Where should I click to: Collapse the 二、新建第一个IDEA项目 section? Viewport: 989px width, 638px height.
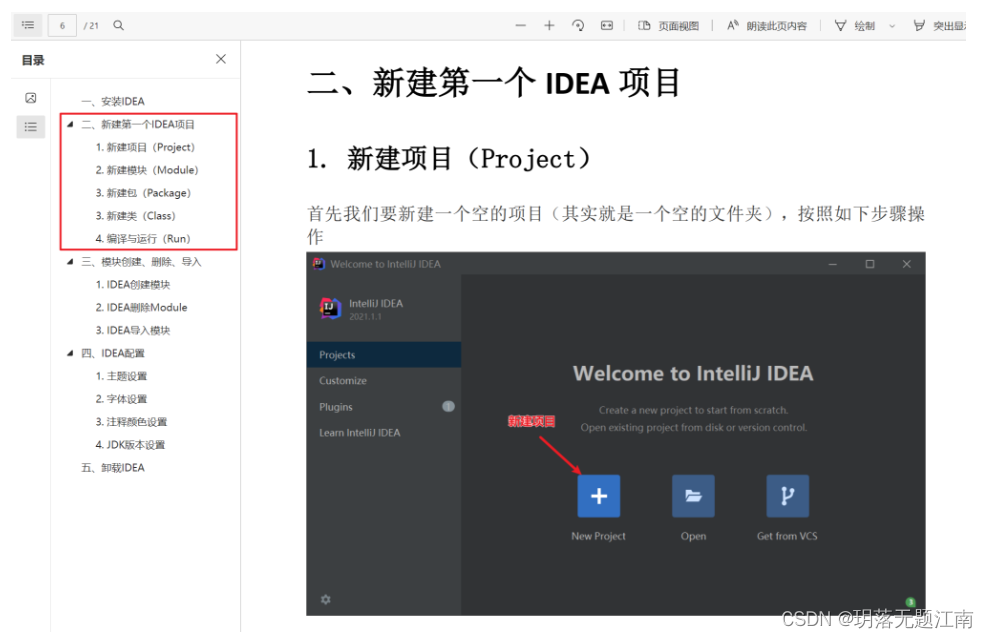(71, 124)
